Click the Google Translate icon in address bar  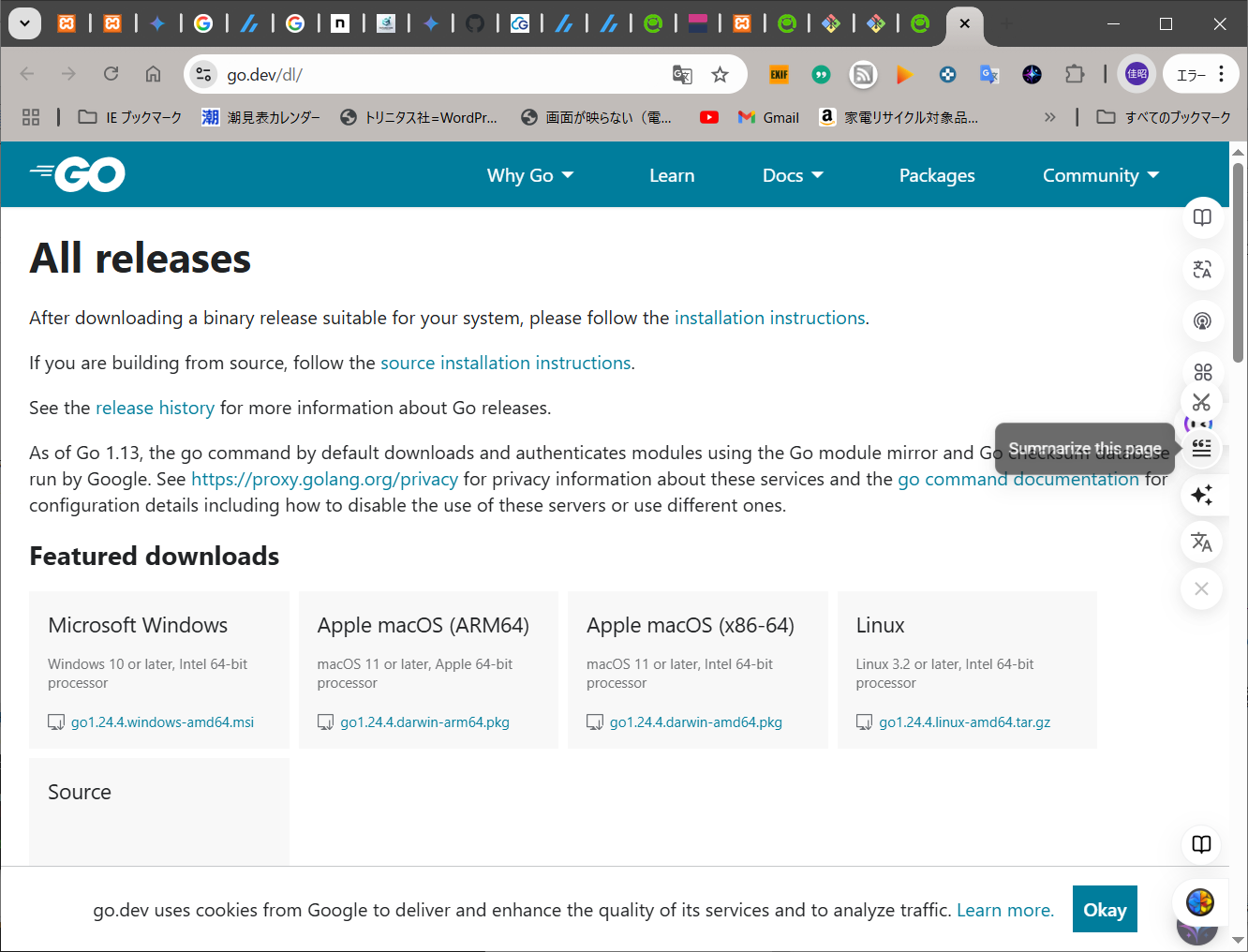682,75
